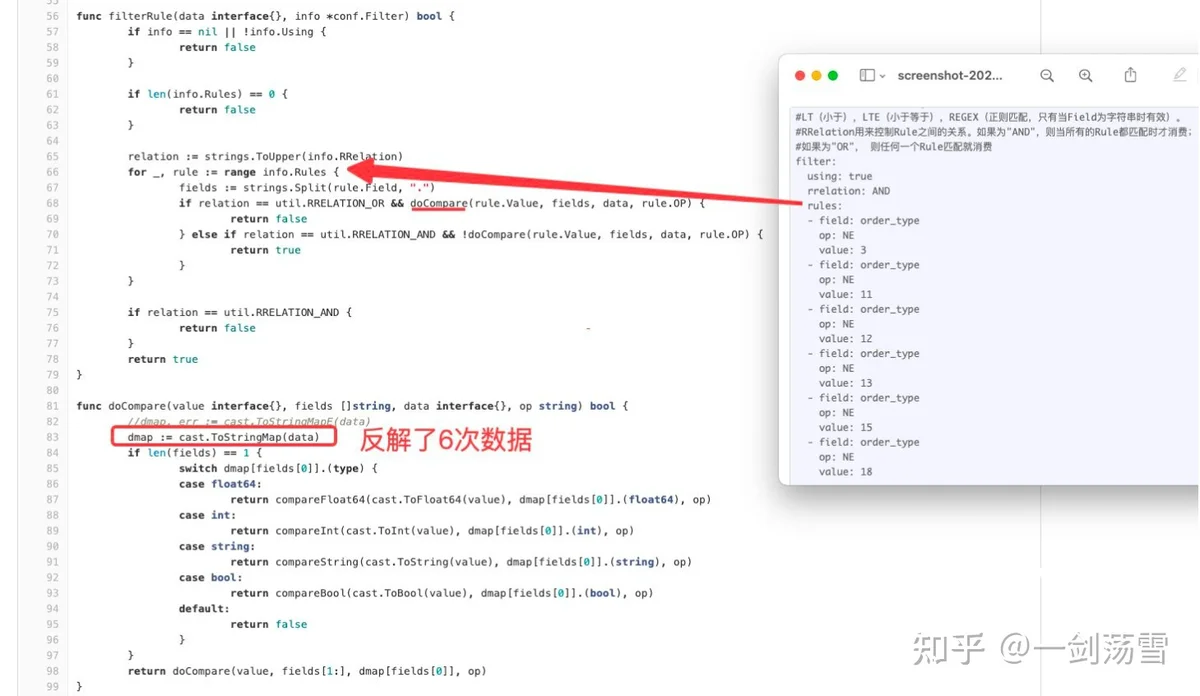Select line number 56 in the gutter
Viewport: 1200px width, 696px height.
(x=53, y=17)
